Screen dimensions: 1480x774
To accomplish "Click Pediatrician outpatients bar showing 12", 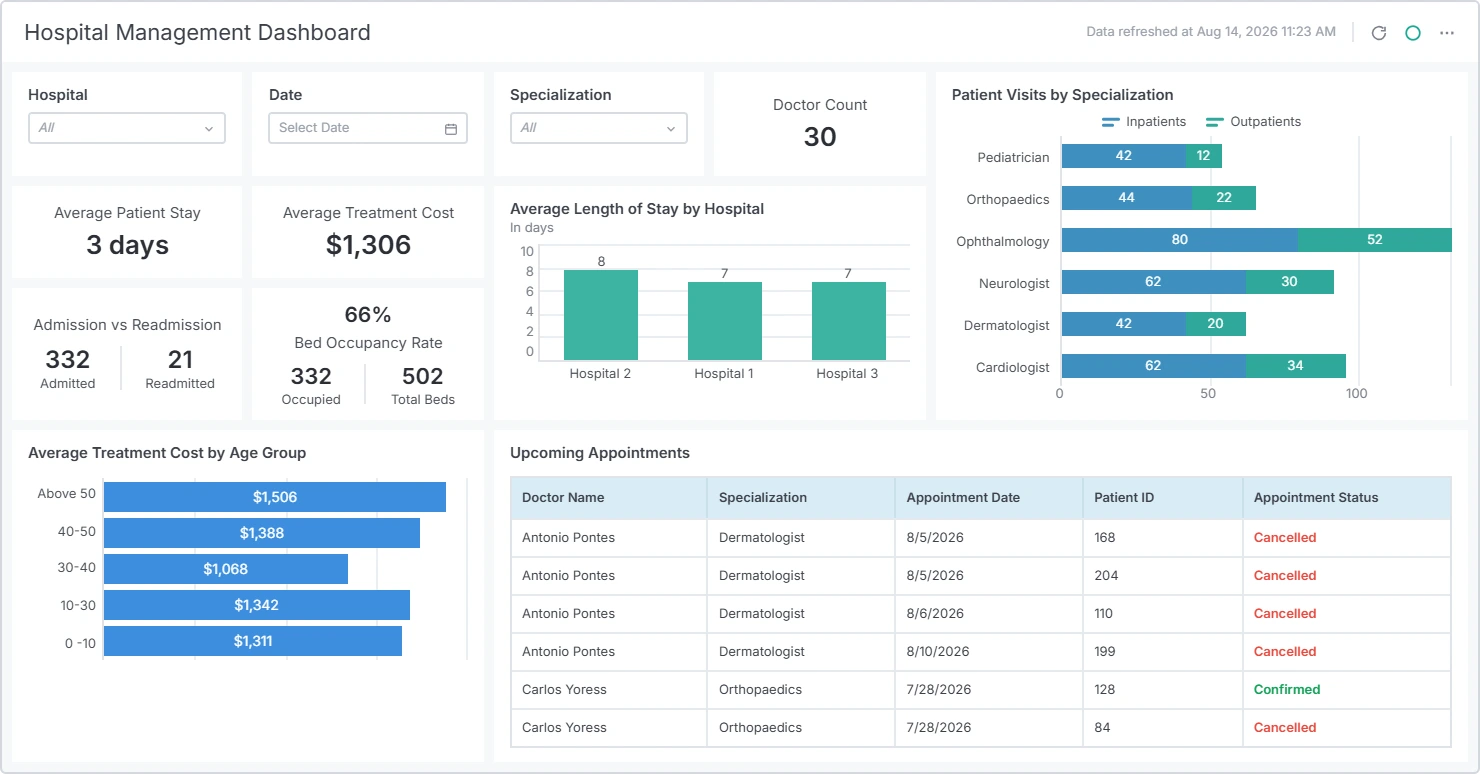I will pyautogui.click(x=1204, y=156).
